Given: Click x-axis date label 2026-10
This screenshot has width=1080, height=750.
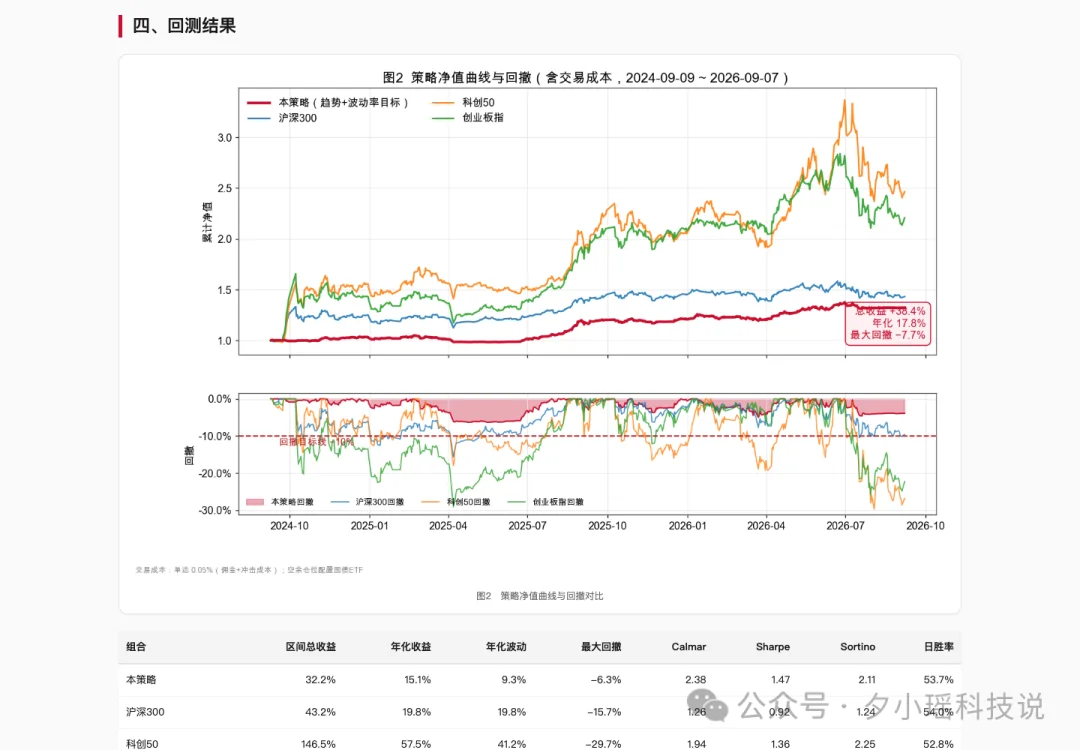Looking at the screenshot, I should pos(925,526).
